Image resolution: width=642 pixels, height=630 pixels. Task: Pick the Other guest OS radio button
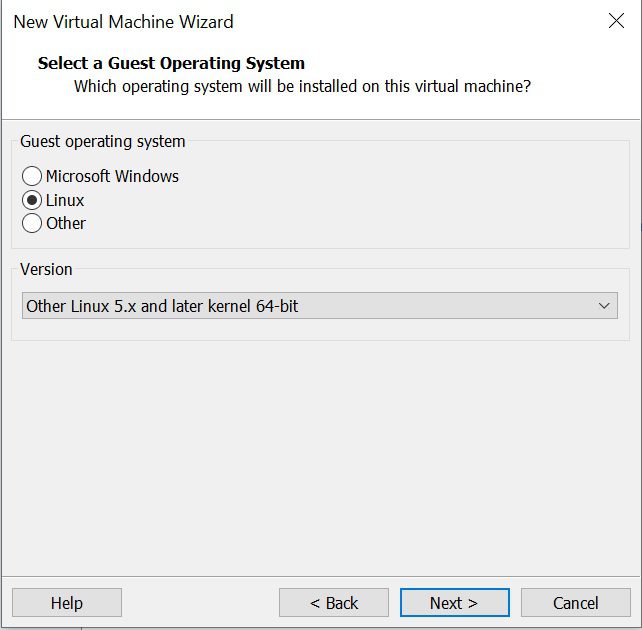click(x=32, y=223)
